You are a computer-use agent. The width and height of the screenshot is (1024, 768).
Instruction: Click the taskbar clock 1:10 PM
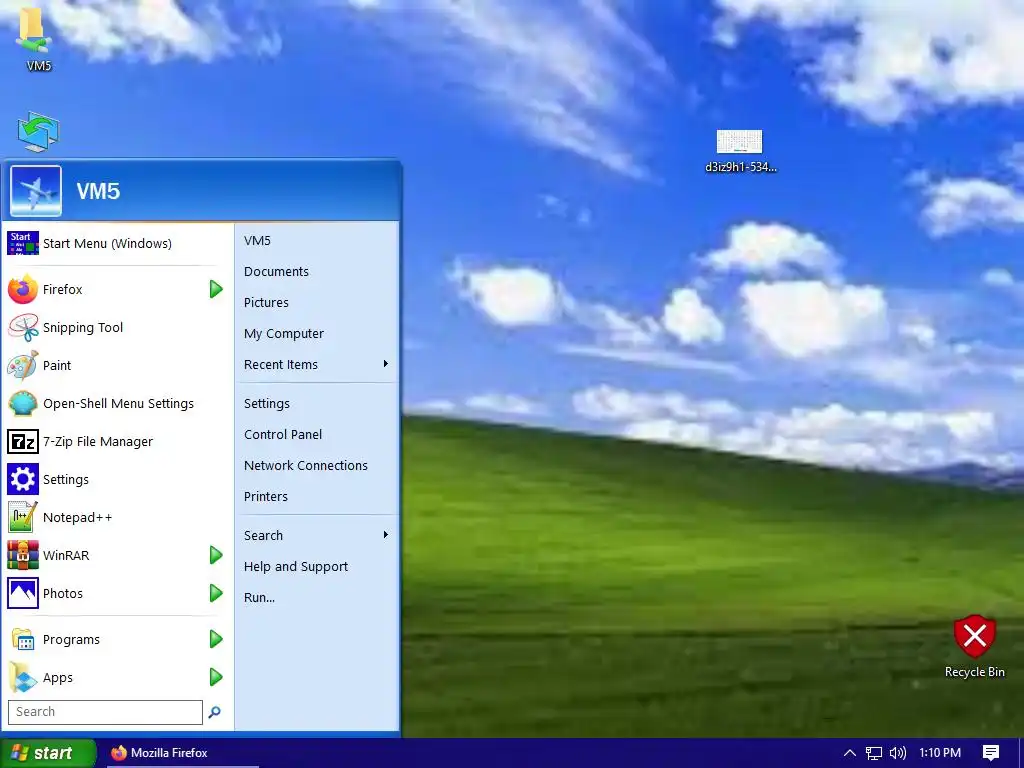(x=939, y=753)
